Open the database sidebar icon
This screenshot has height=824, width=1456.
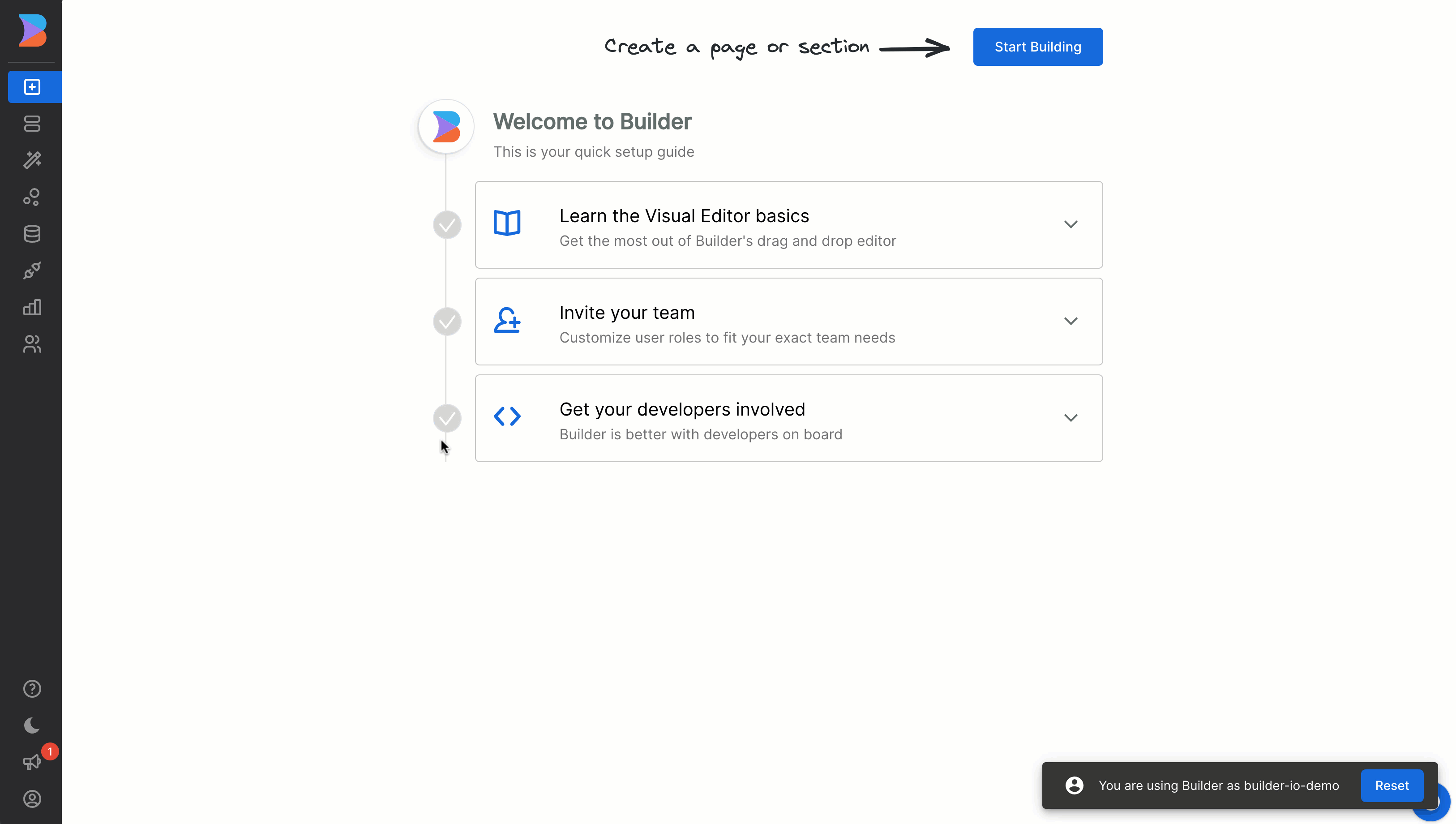tap(32, 234)
